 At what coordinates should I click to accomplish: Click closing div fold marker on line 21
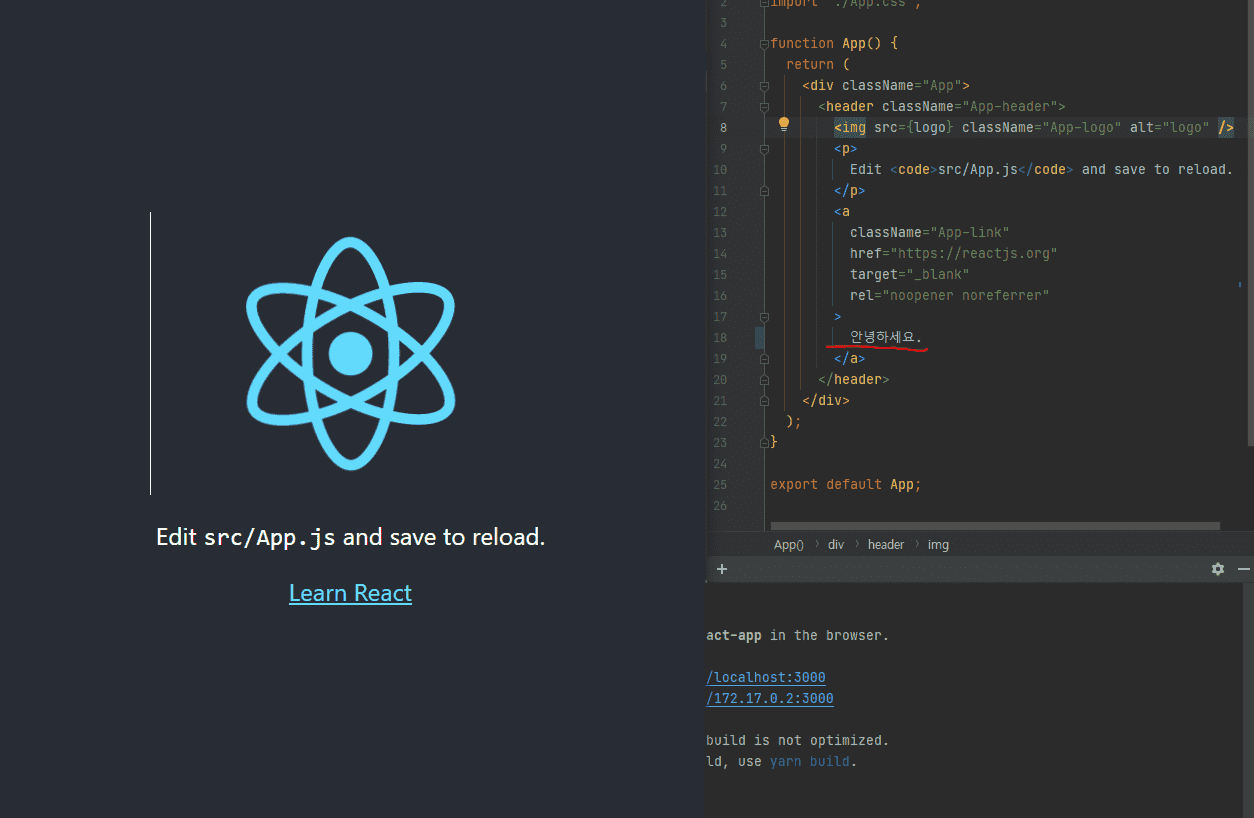click(764, 401)
